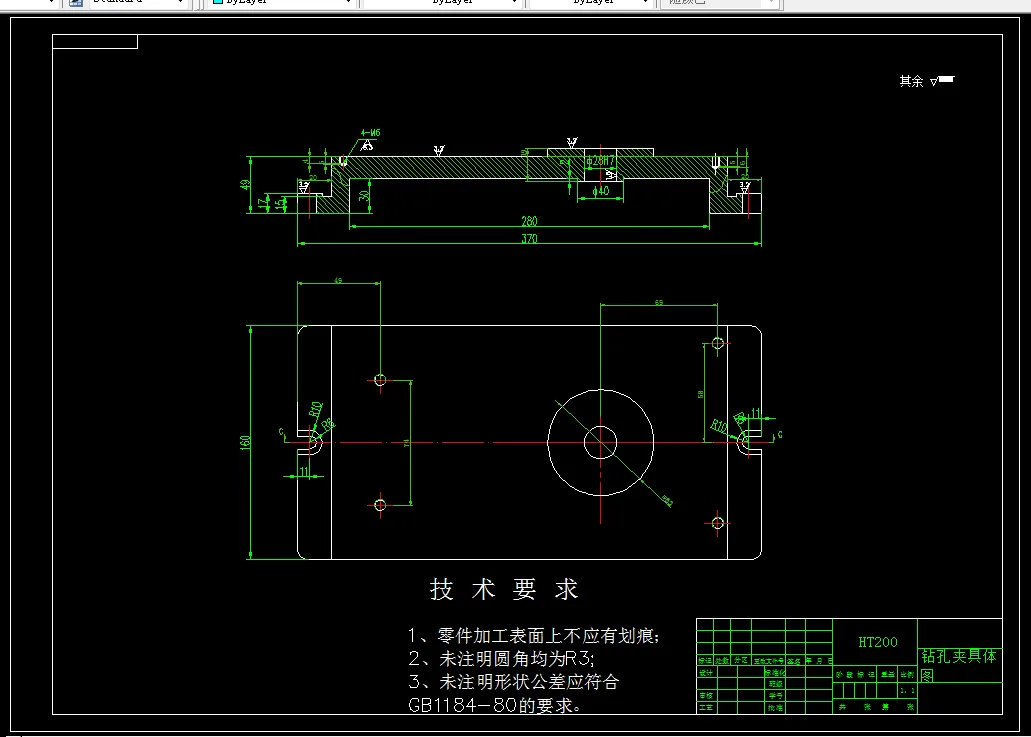Click the layer state icon beside Standard layer name

pos(93,3)
